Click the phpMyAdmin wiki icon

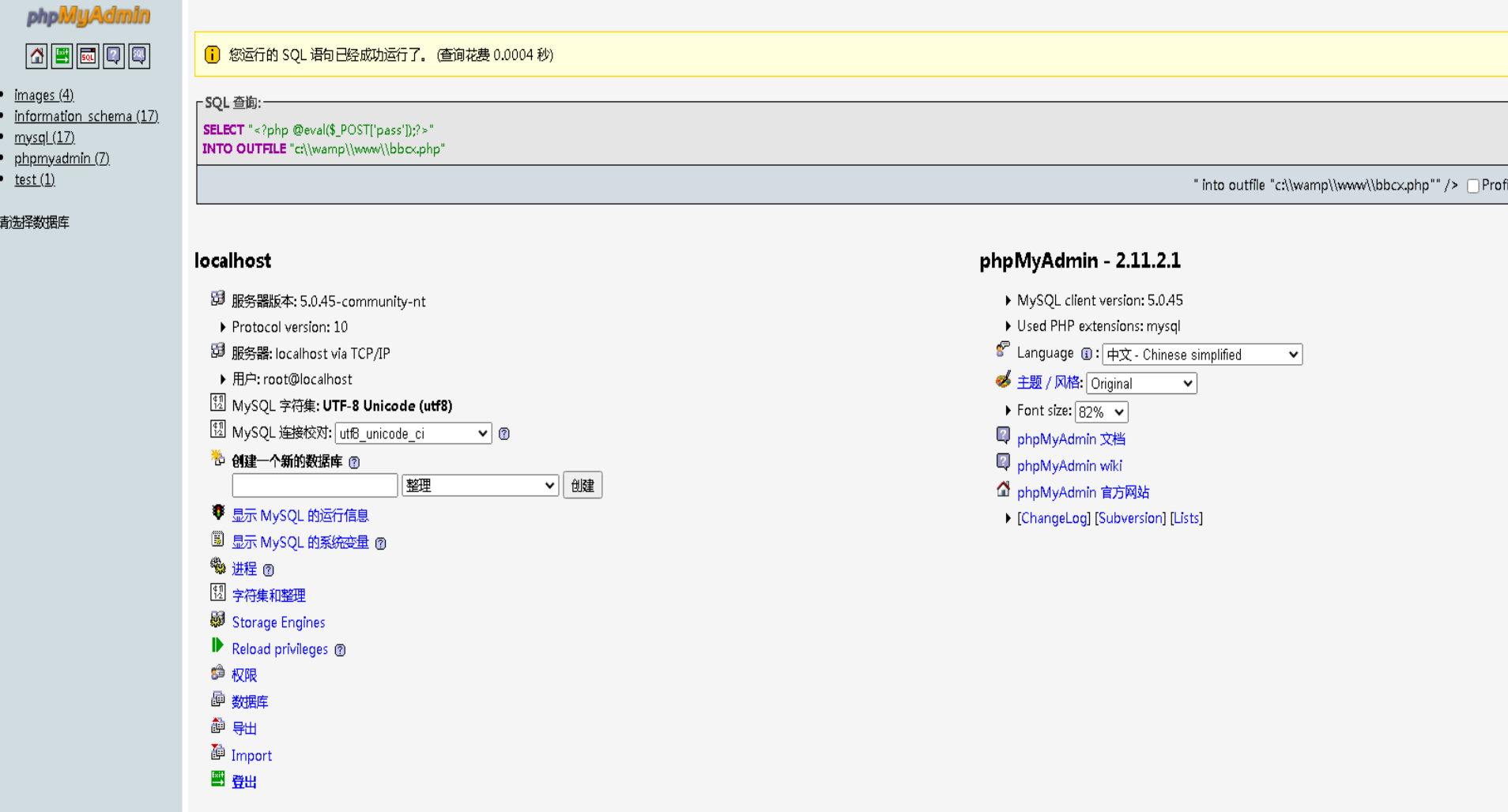point(1003,461)
